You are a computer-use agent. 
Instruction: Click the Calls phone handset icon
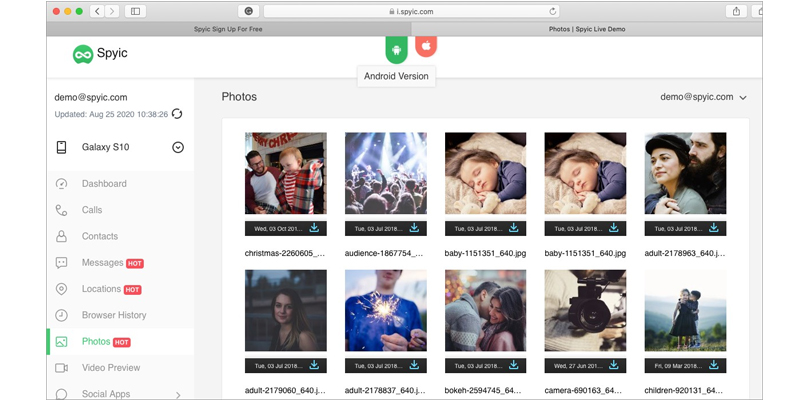(x=61, y=210)
